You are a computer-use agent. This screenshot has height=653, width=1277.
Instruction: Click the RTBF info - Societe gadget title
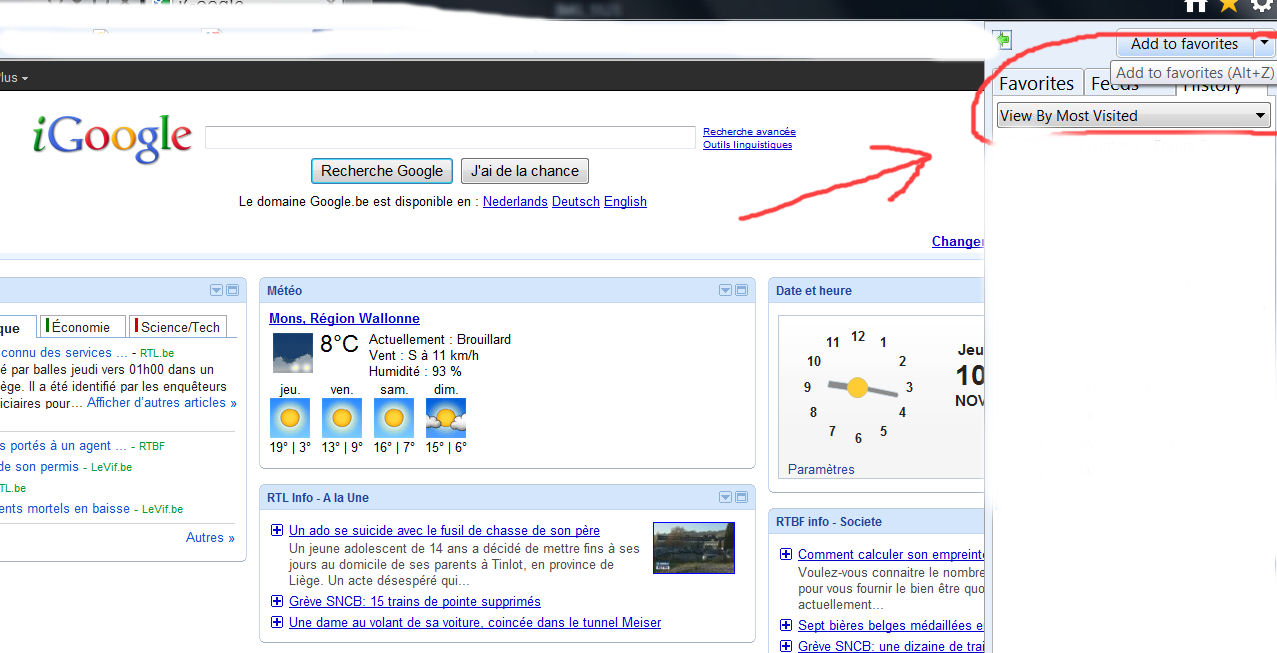(829, 522)
